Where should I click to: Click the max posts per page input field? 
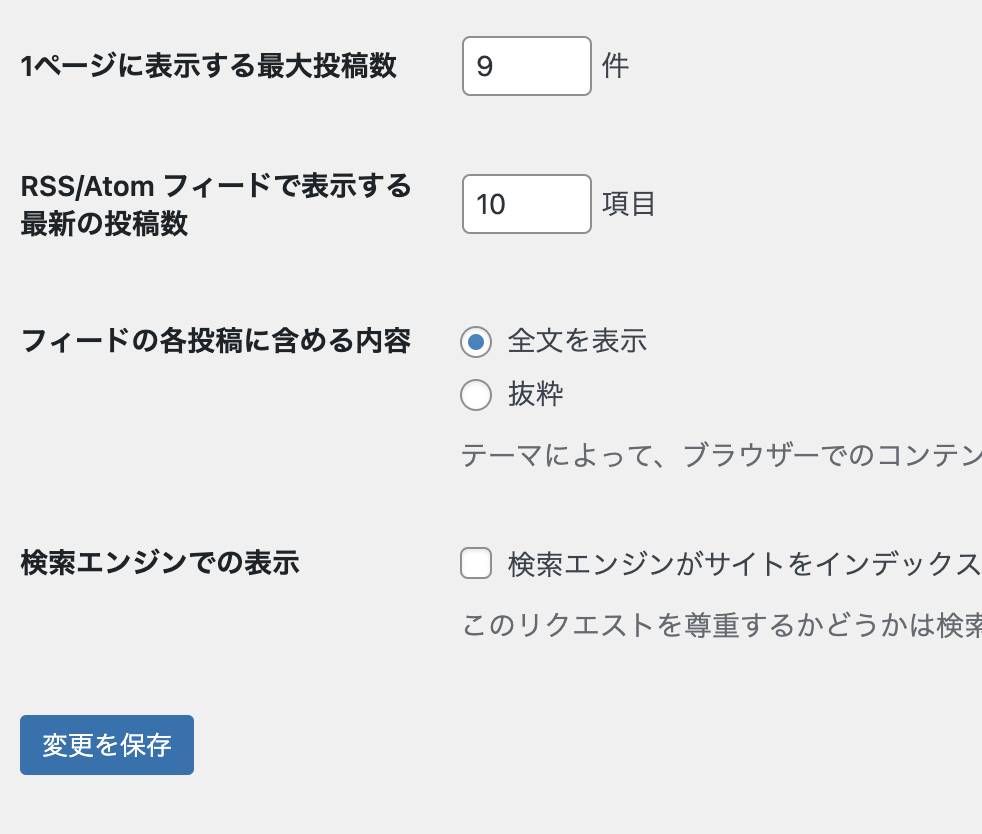tap(526, 66)
